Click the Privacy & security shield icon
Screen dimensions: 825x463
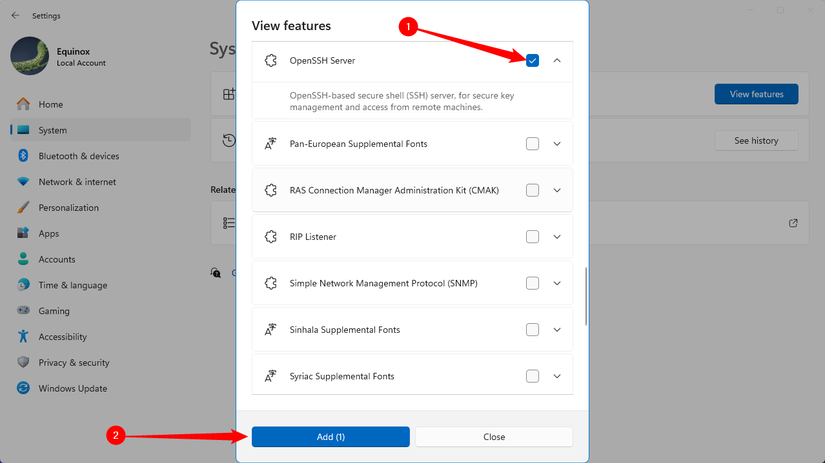point(22,362)
